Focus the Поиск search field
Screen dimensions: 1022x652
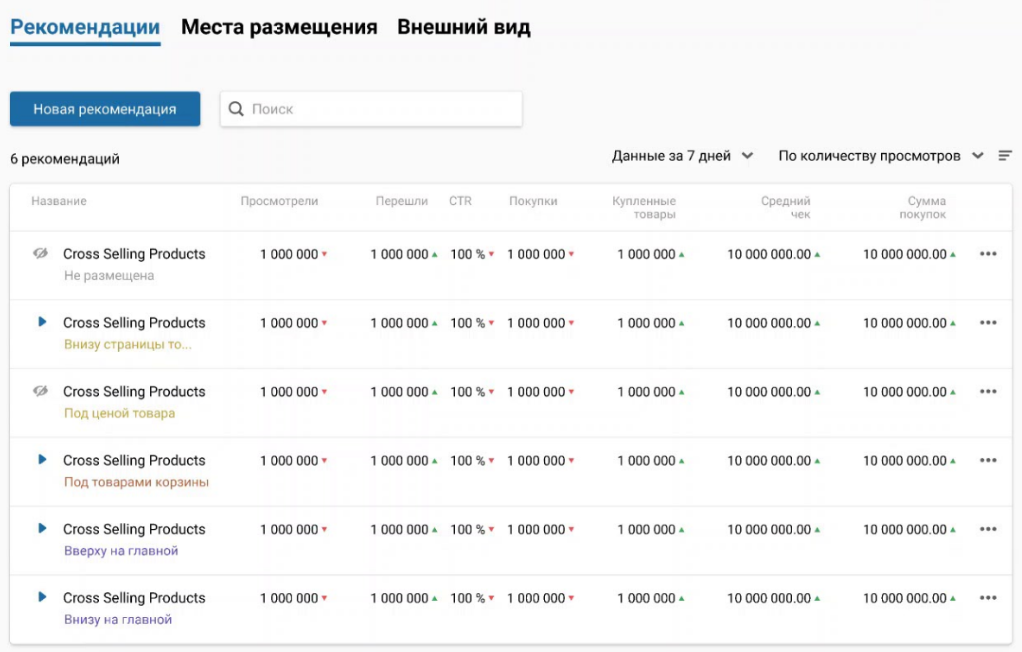tap(371, 109)
